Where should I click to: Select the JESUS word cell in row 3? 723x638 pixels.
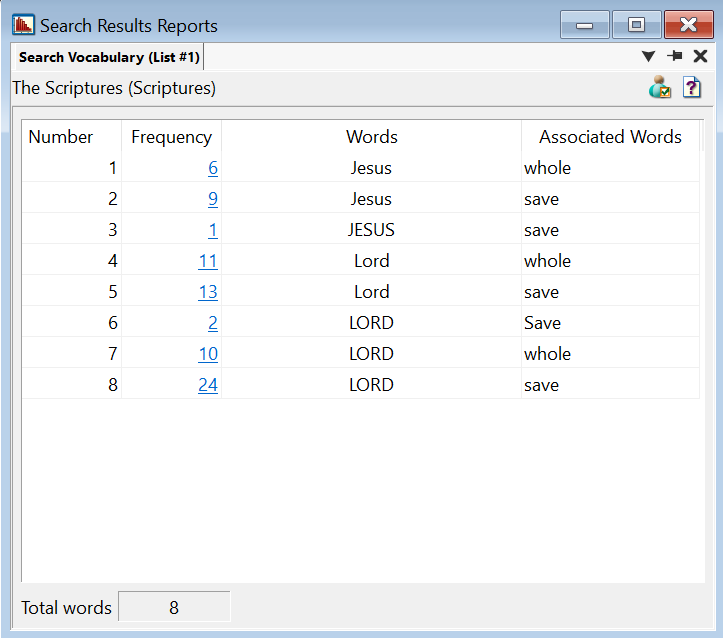click(x=371, y=230)
